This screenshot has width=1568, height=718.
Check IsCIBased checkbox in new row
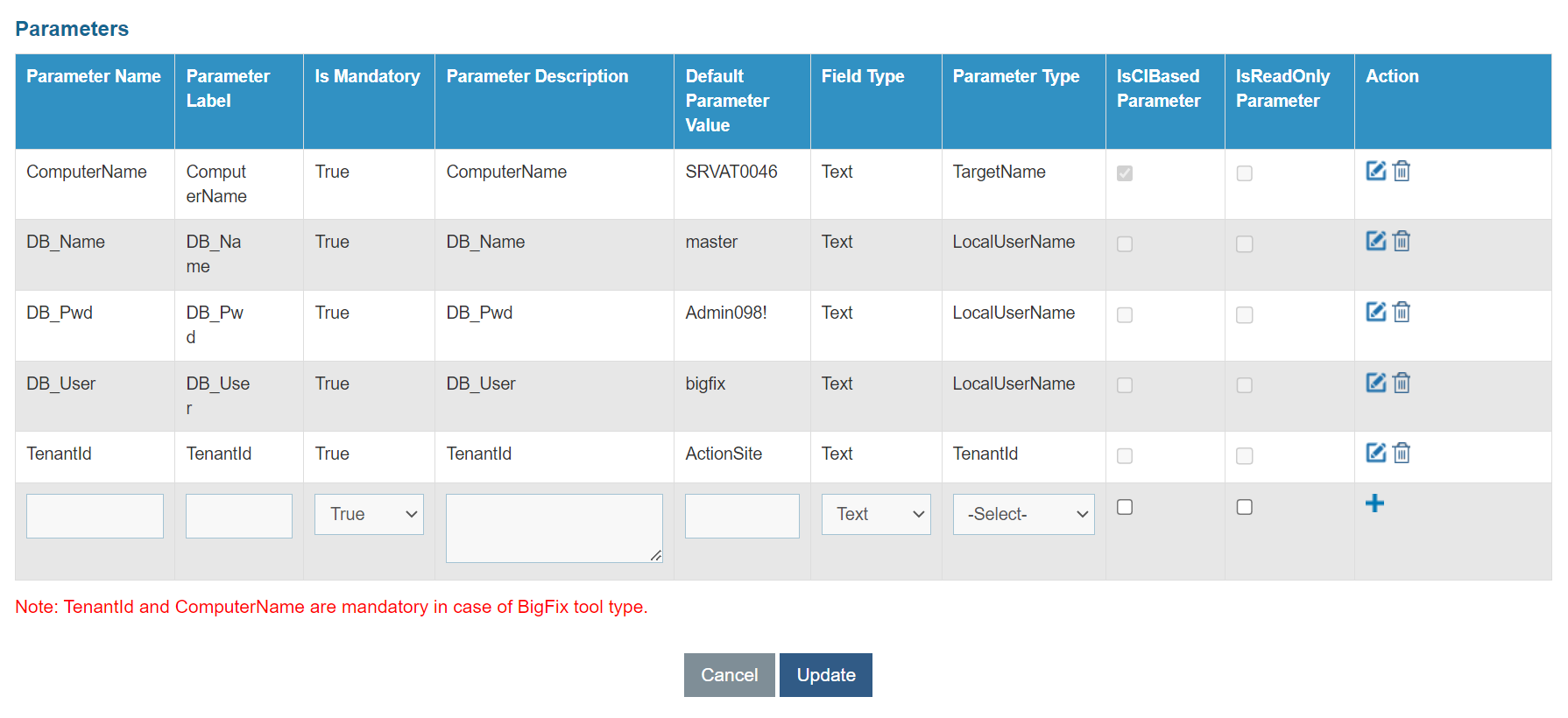(1125, 507)
